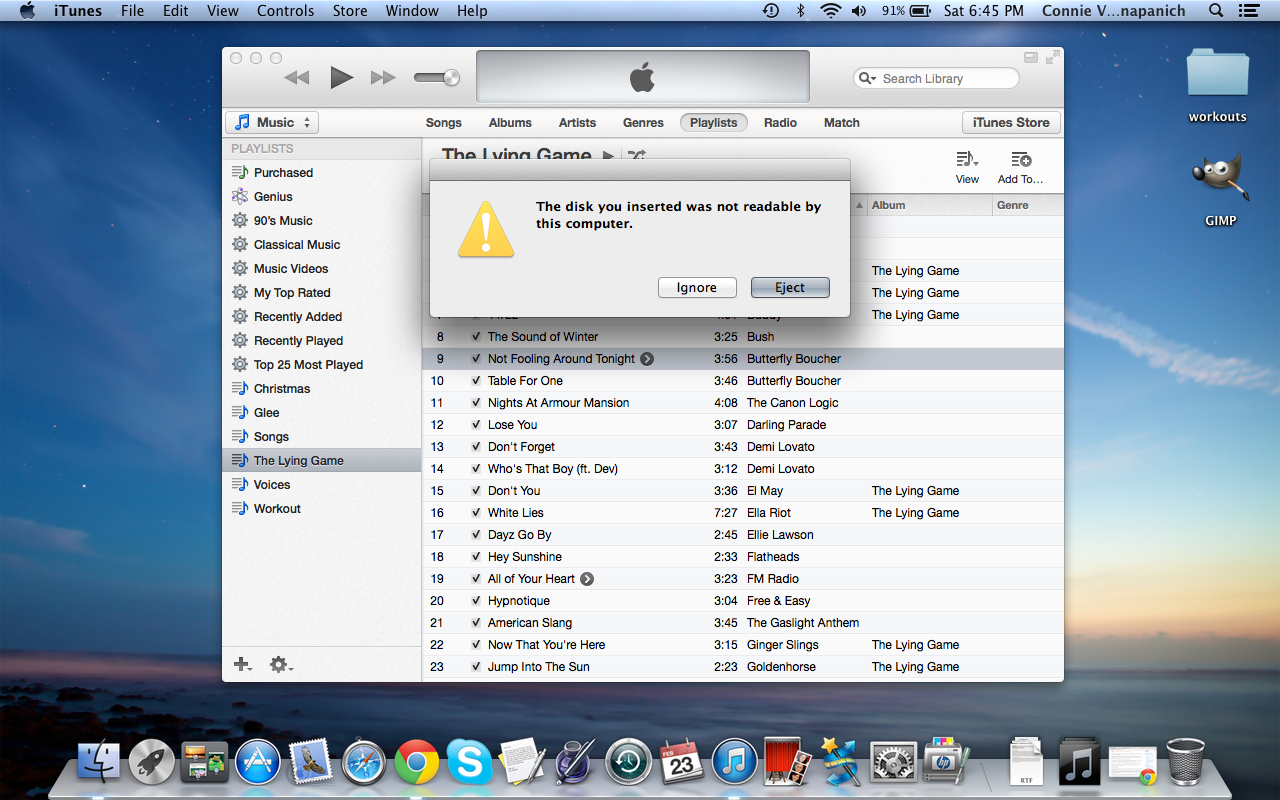Uncheck Table For One checkbox

pyautogui.click(x=476, y=381)
